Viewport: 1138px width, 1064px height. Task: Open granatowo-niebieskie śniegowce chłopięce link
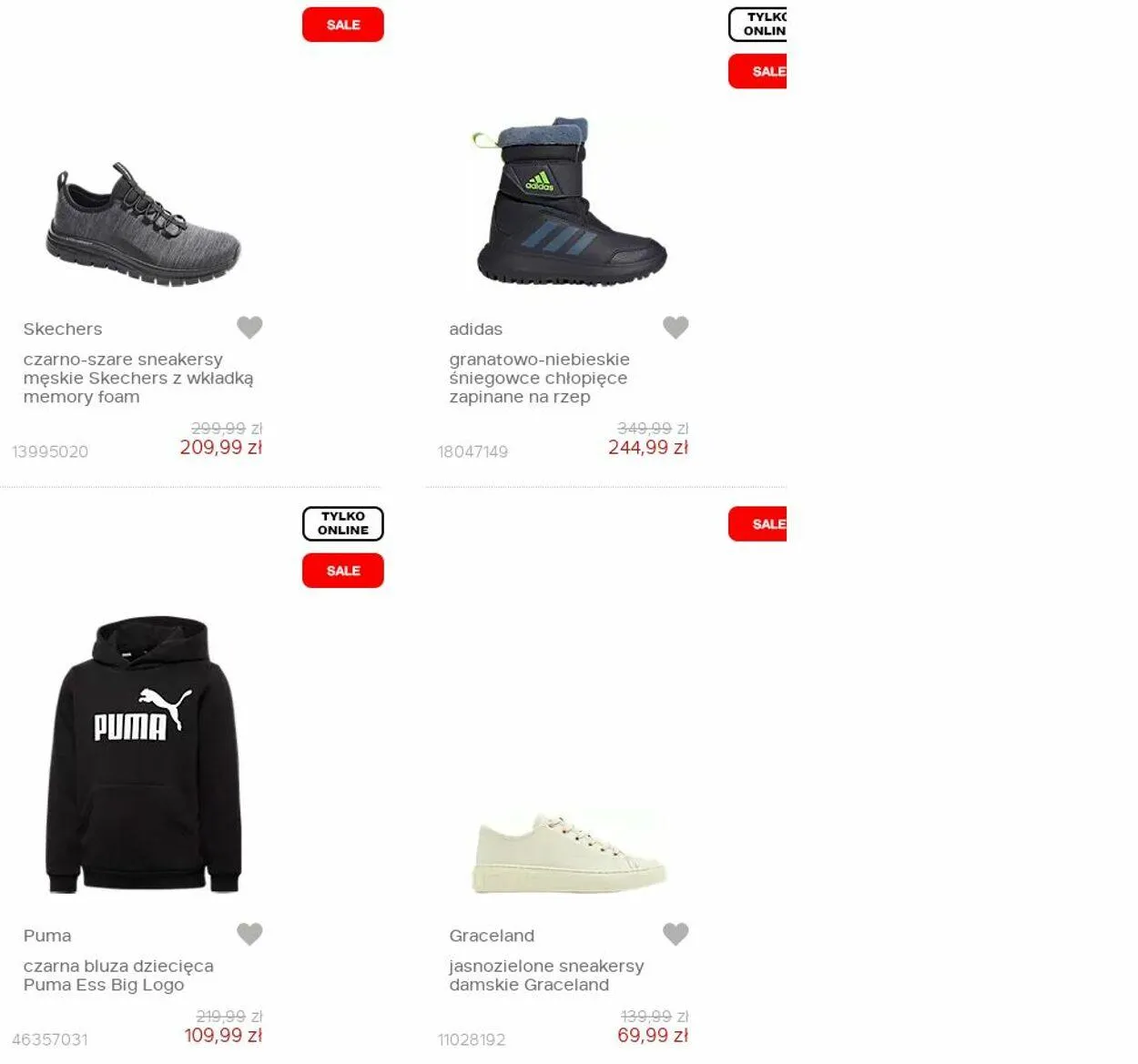539,378
